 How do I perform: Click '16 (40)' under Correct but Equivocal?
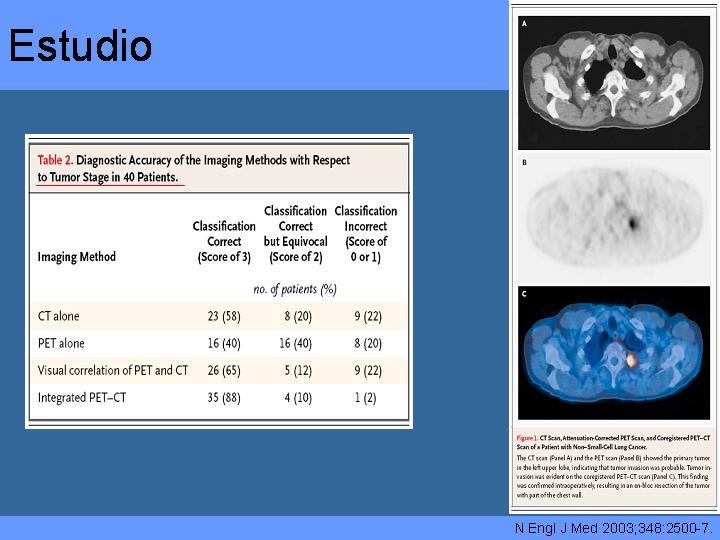tap(295, 343)
